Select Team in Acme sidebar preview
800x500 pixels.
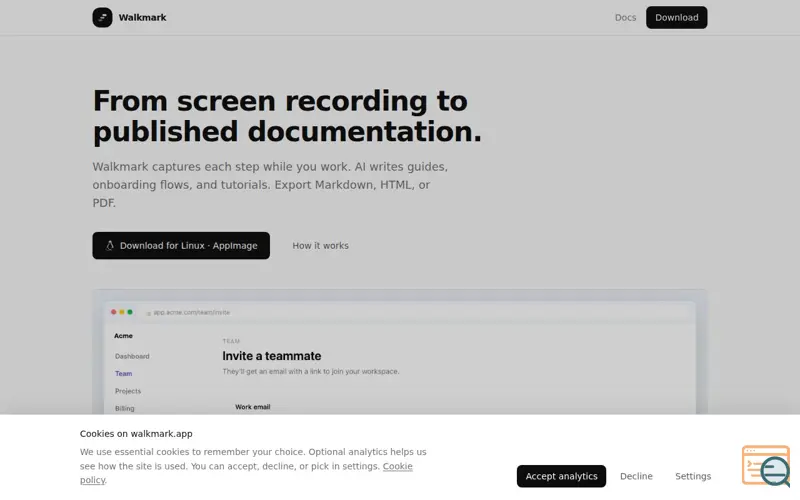tap(123, 373)
